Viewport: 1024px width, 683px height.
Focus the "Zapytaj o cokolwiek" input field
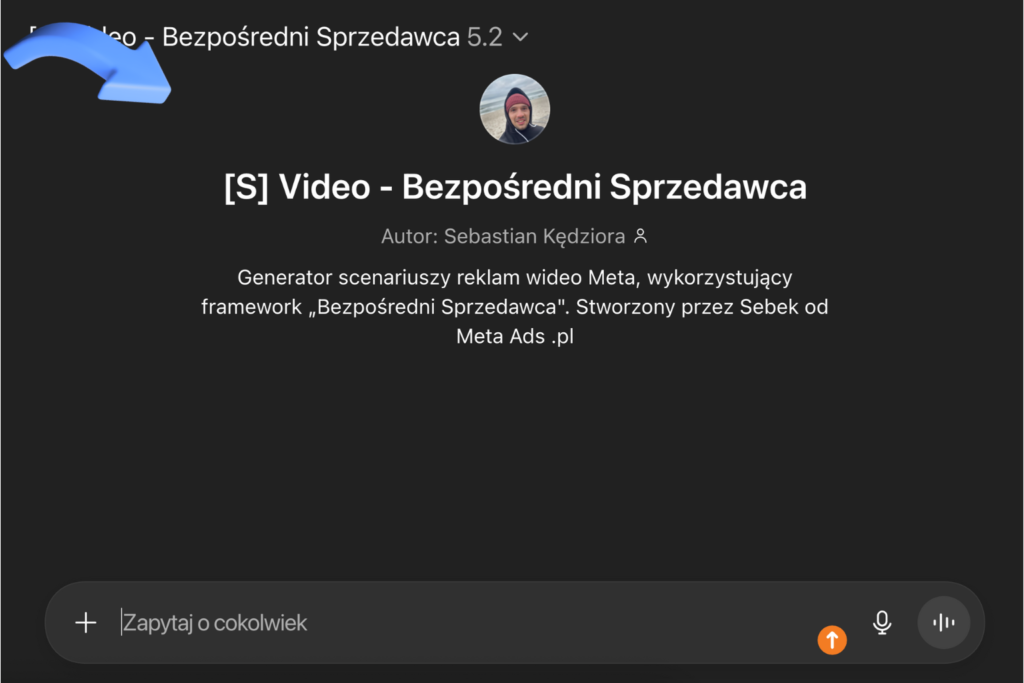click(x=464, y=623)
